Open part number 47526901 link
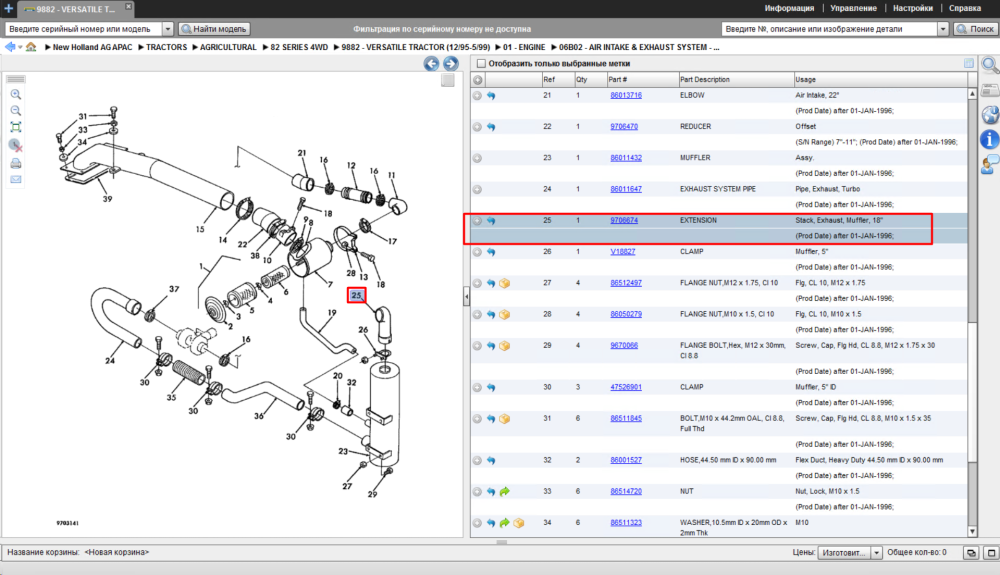 (x=626, y=387)
